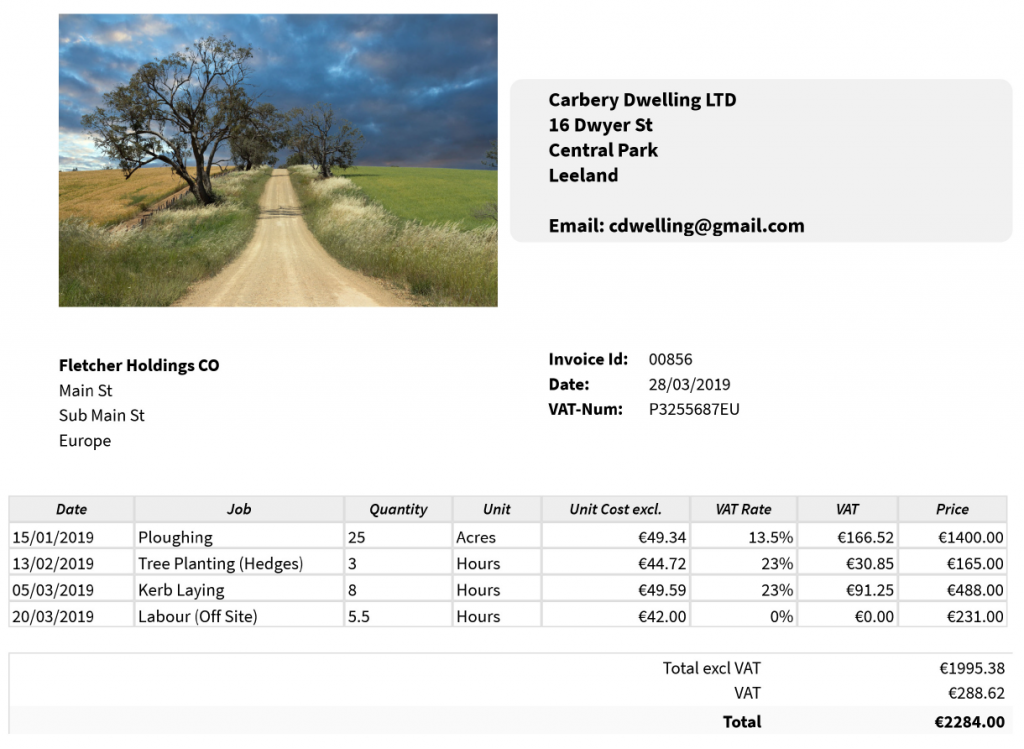
Task: Click the Acres unit cell
Action: click(x=496, y=537)
